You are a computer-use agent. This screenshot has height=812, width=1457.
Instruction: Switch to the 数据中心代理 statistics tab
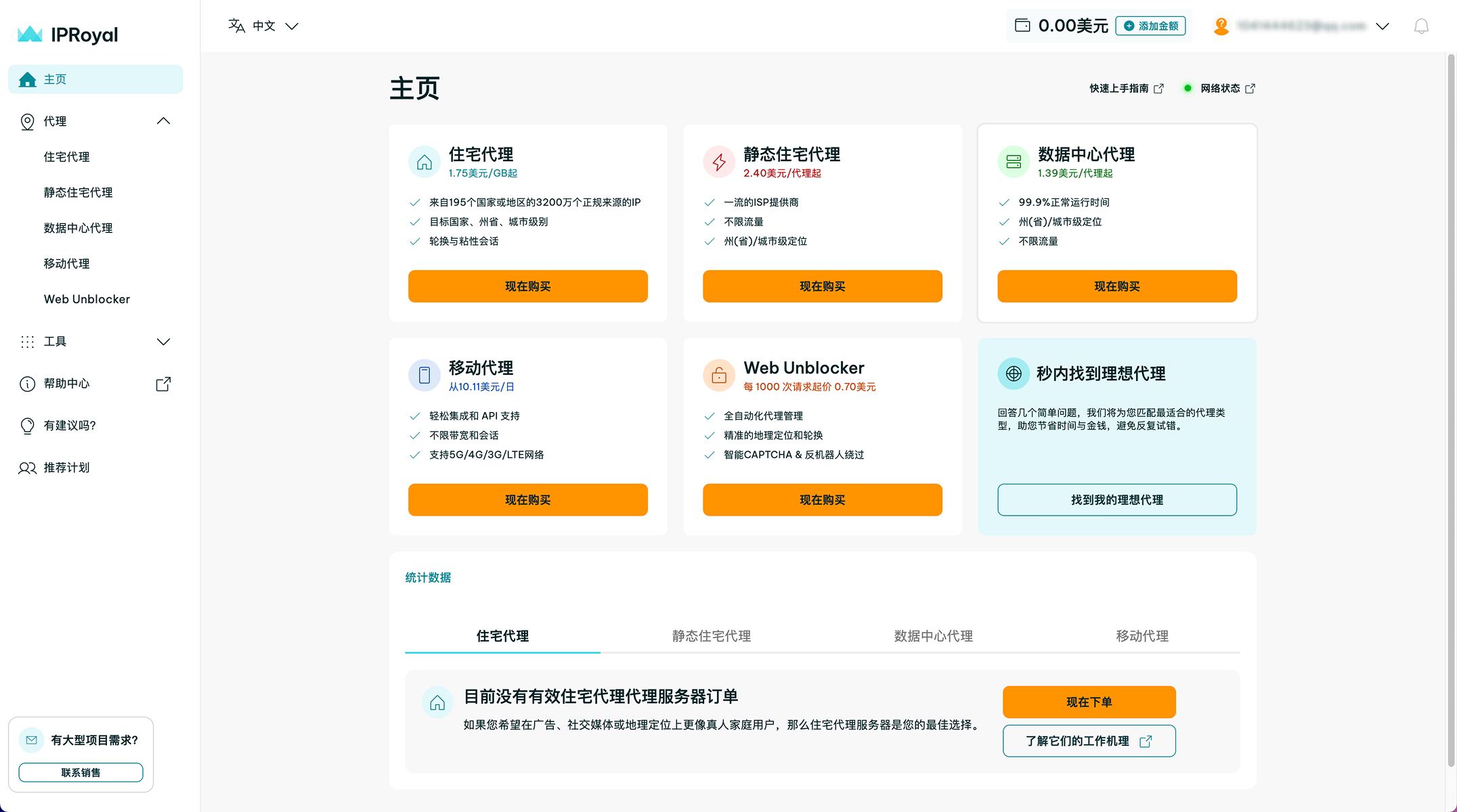pyautogui.click(x=933, y=636)
